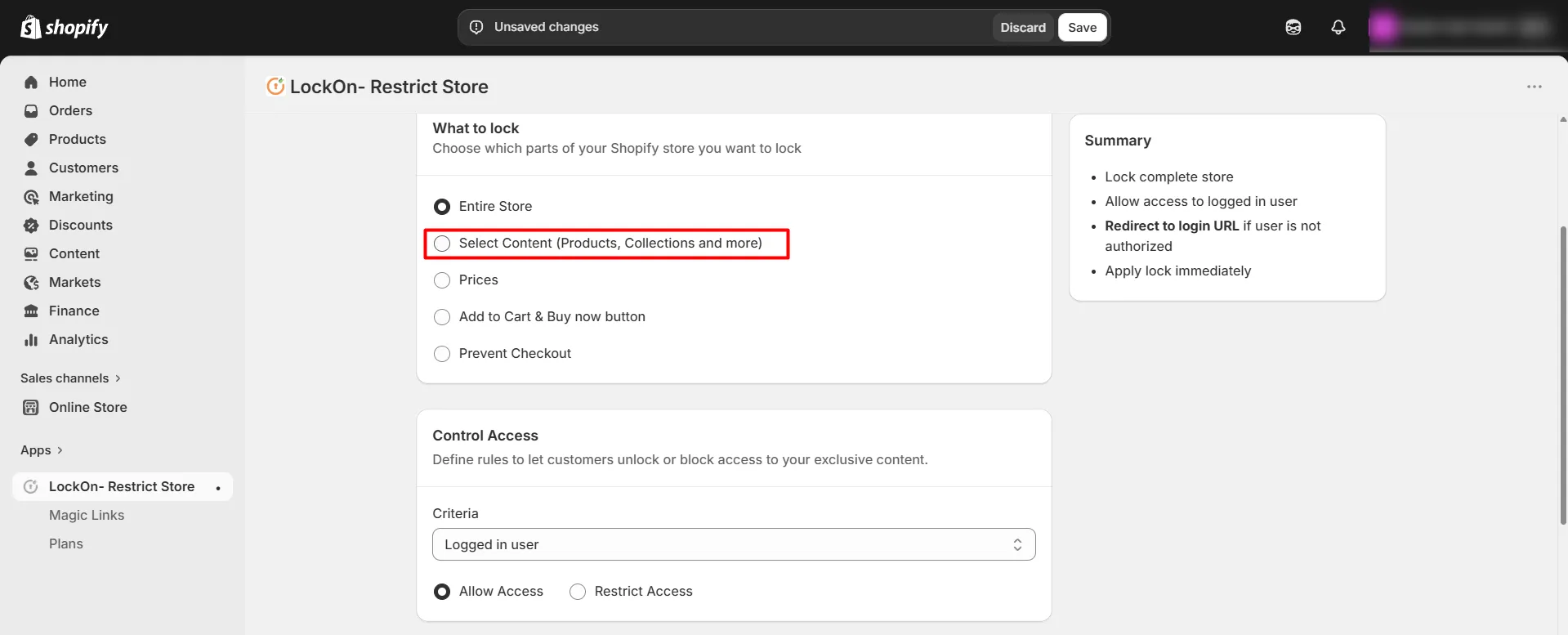Click the page vertical scrollbar
This screenshot has width=1568, height=635.
[1563, 375]
